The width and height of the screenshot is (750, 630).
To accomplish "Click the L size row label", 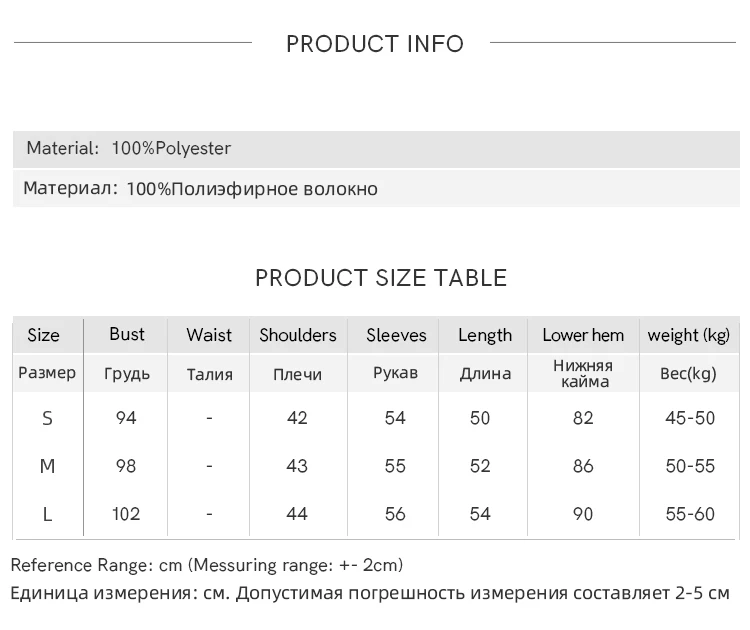I will 47,515.
